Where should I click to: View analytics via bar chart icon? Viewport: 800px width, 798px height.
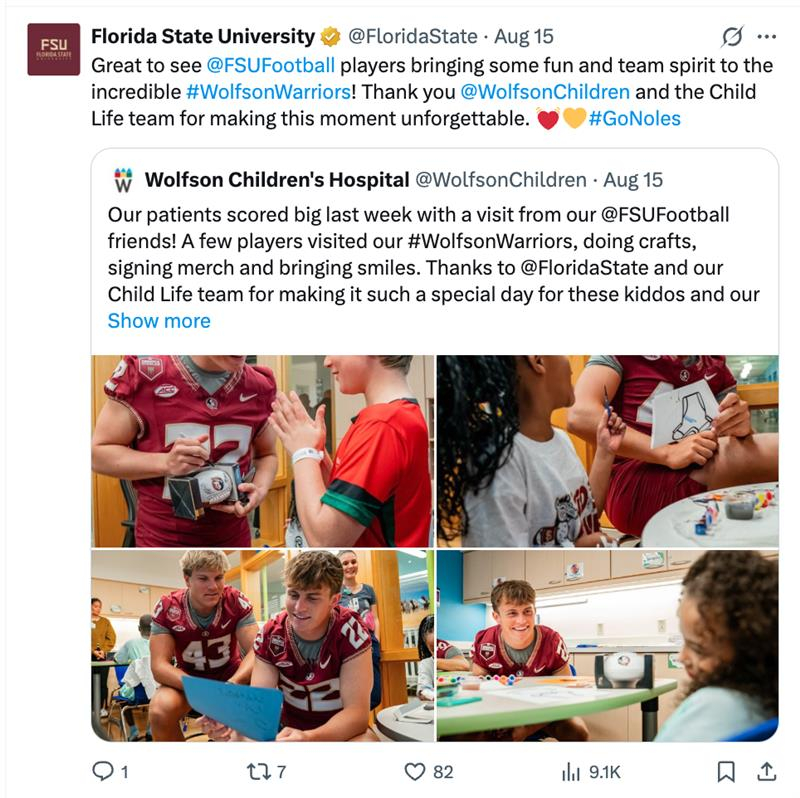coord(571,771)
